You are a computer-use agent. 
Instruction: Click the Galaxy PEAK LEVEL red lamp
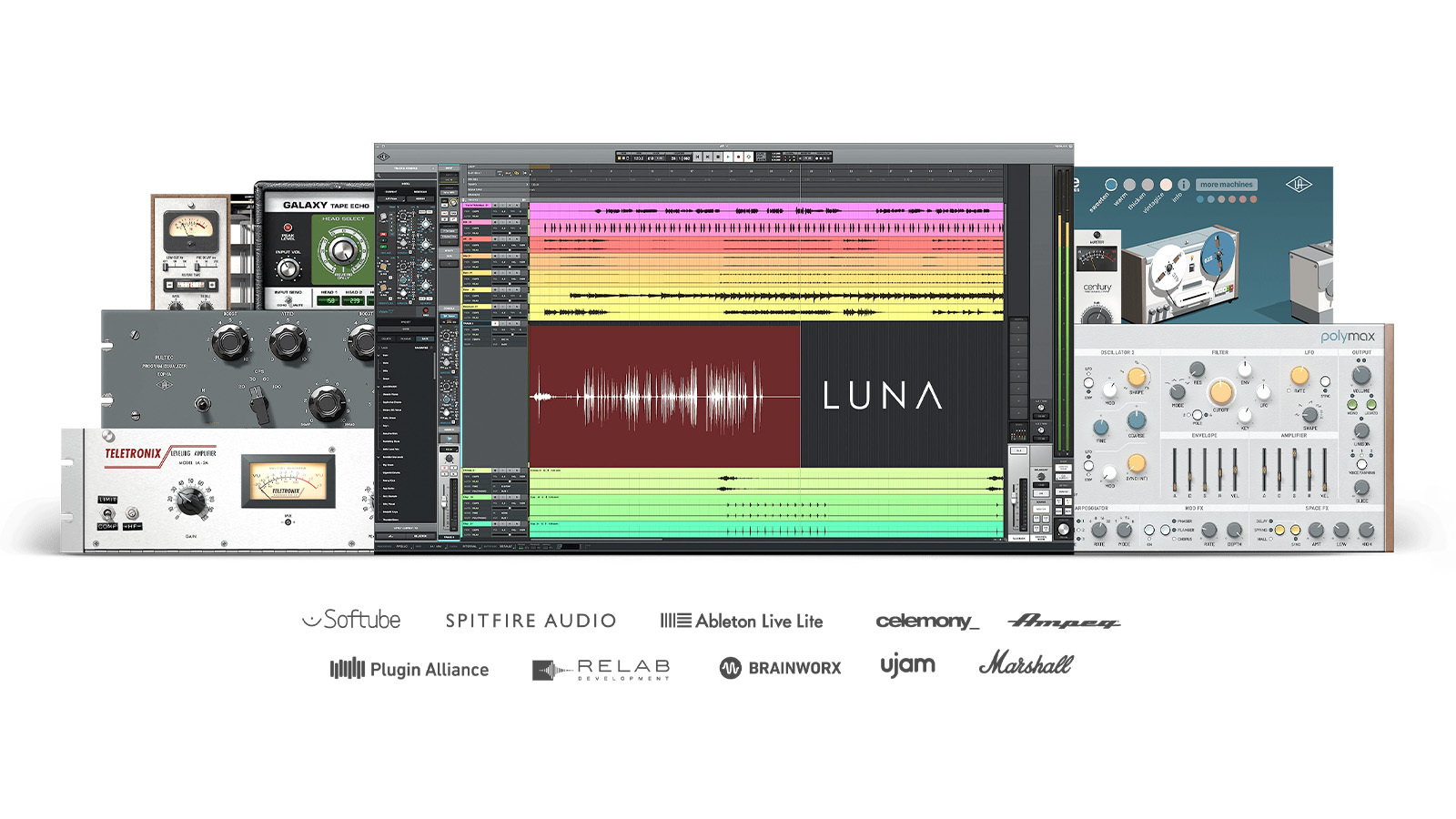288,227
